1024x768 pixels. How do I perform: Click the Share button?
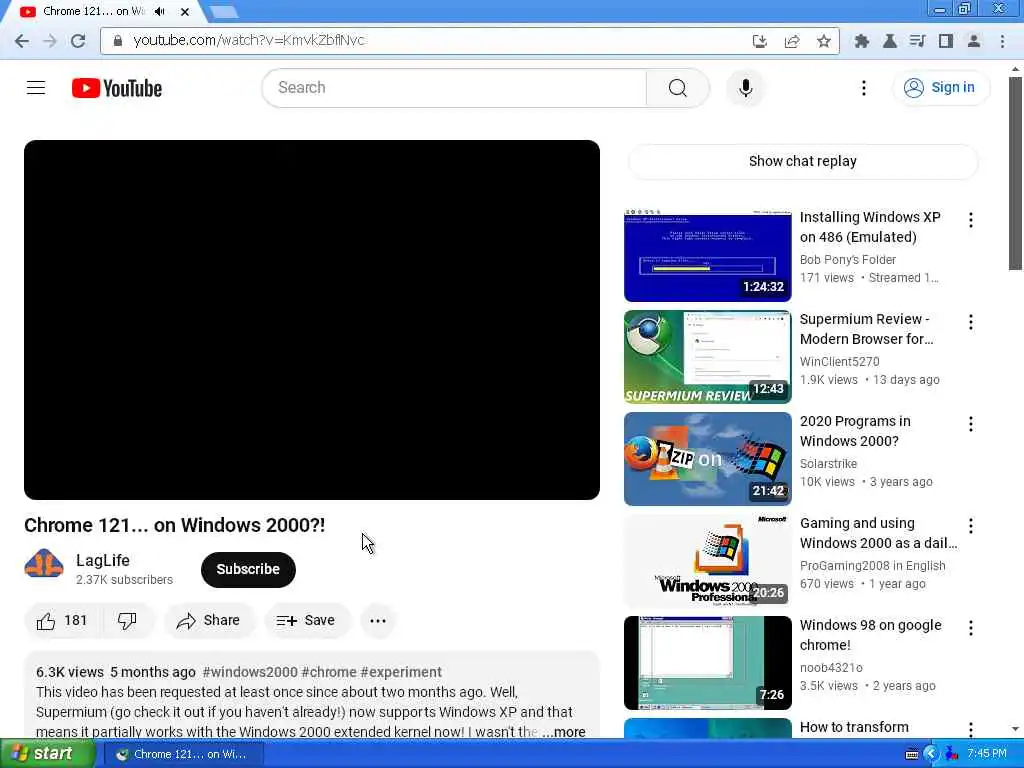pyautogui.click(x=208, y=620)
